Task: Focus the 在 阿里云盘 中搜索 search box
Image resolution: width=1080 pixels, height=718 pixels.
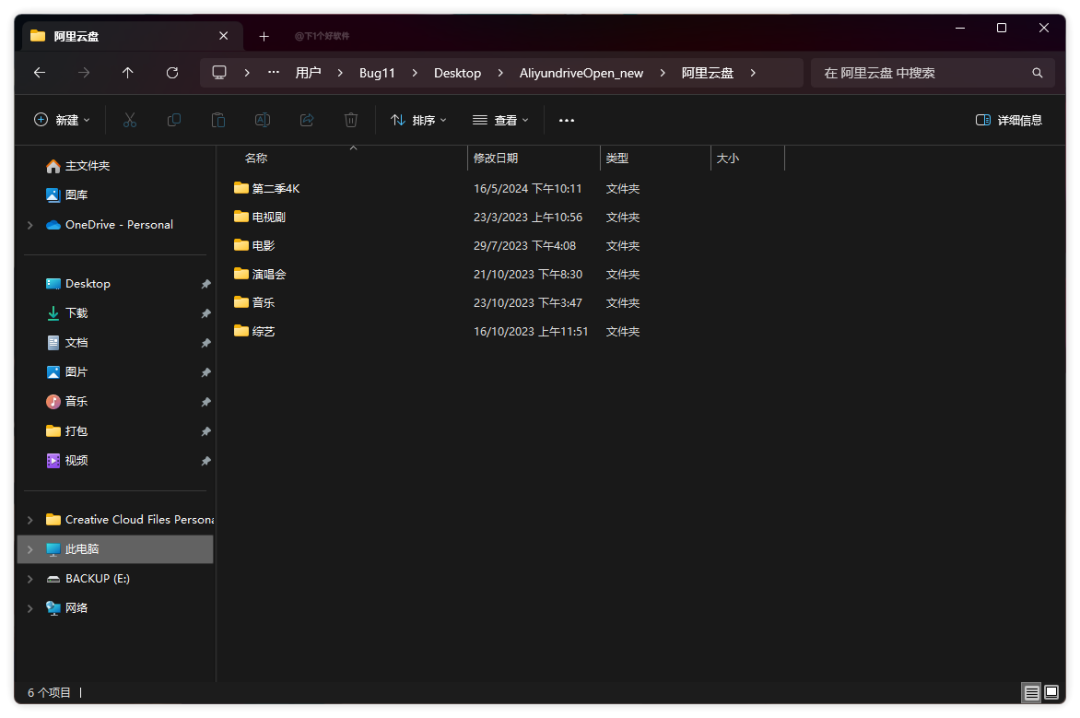Action: click(x=933, y=72)
